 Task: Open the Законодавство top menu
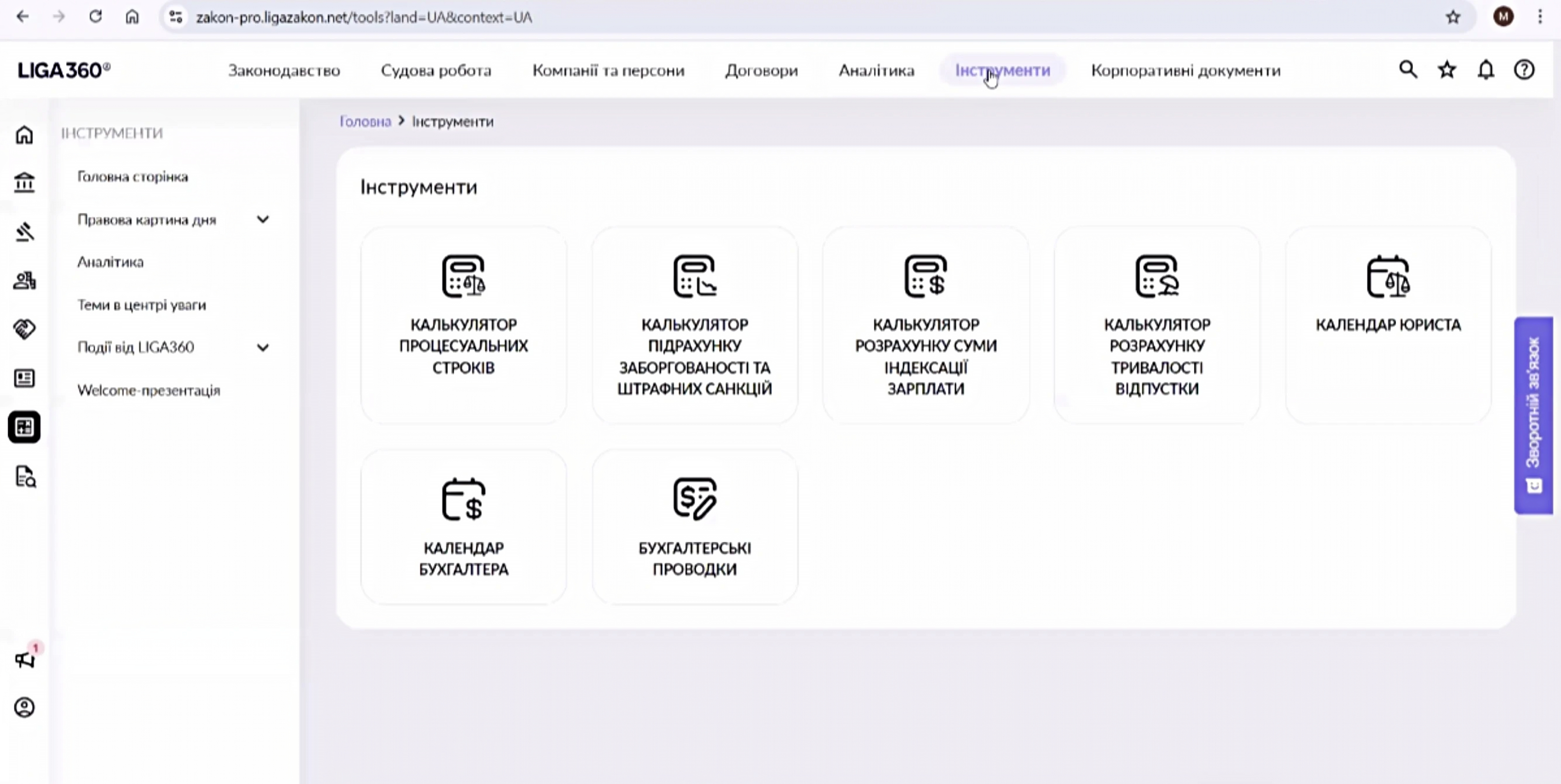(284, 71)
